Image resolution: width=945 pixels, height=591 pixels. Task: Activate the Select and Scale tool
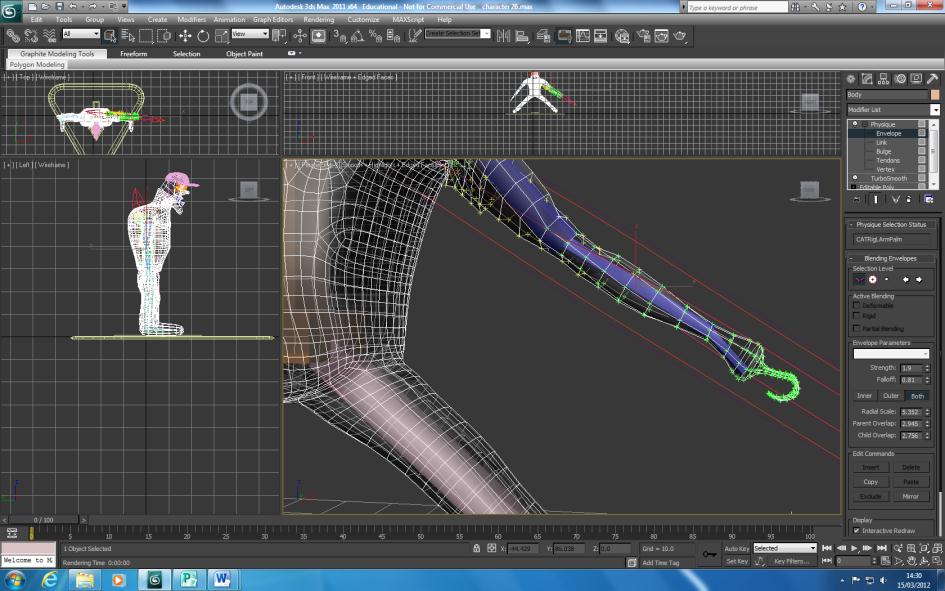[x=221, y=36]
